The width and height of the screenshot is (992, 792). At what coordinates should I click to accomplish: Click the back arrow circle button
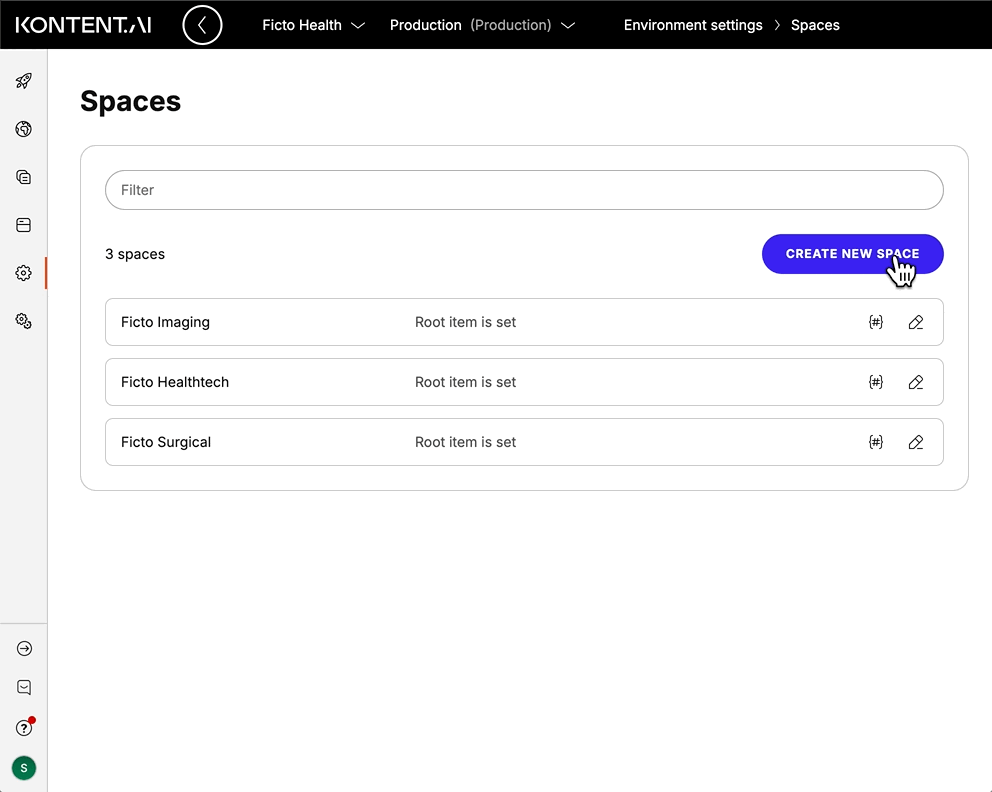coord(202,25)
